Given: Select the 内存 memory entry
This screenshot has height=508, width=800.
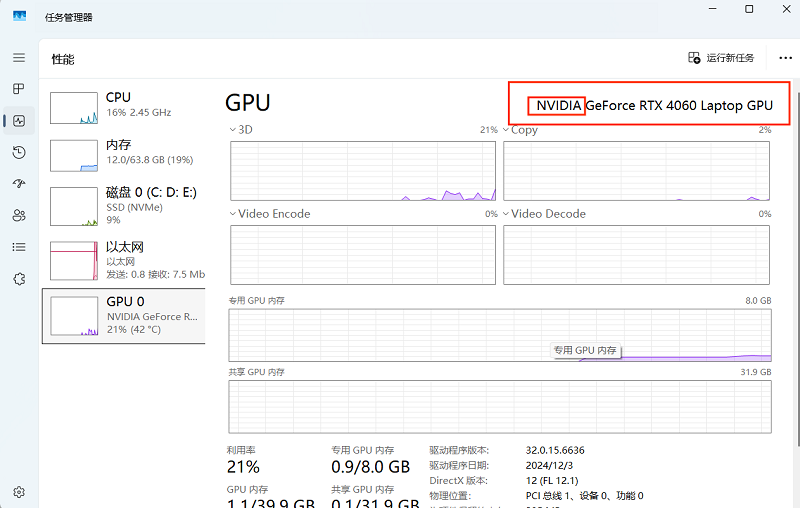Looking at the screenshot, I should (x=124, y=155).
